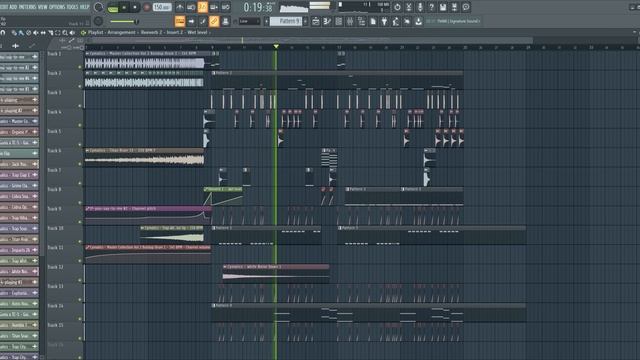Open the Mixer view icon

point(350,21)
